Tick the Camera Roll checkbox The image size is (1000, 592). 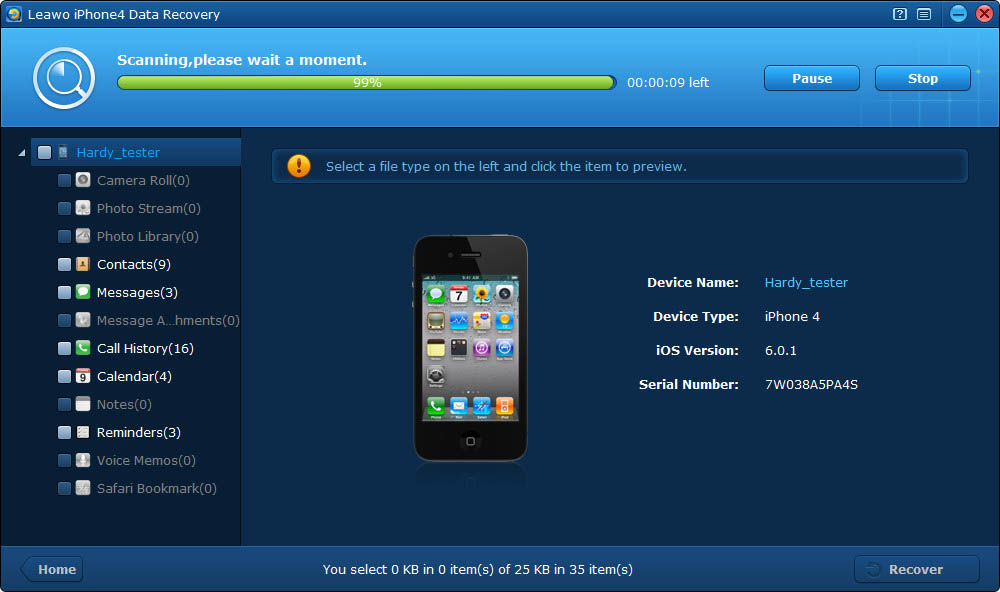(64, 181)
